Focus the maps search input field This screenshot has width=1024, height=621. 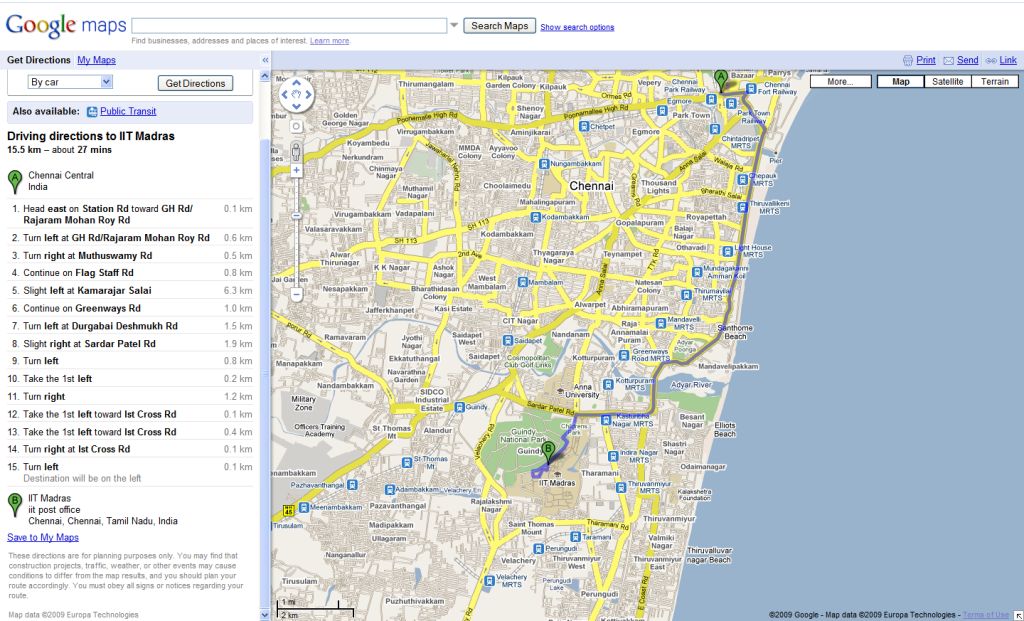pos(289,25)
